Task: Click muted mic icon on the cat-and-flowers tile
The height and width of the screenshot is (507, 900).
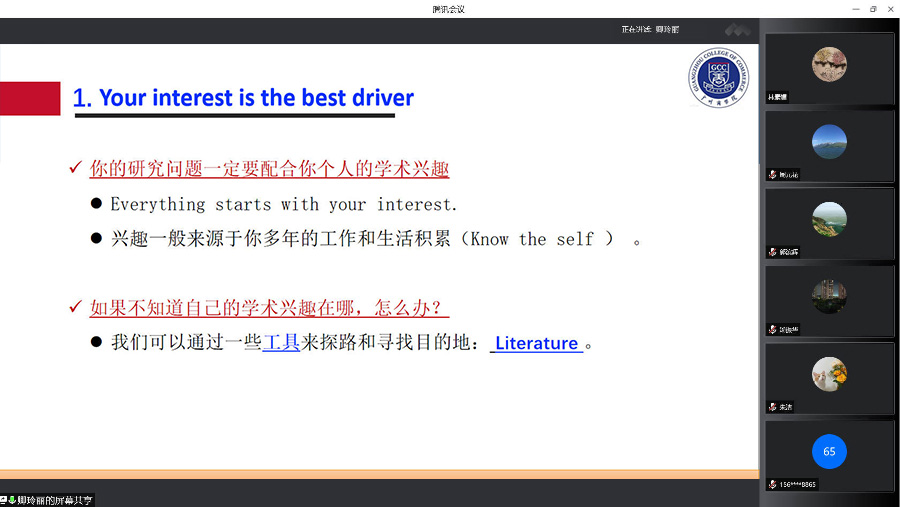Action: (x=772, y=407)
